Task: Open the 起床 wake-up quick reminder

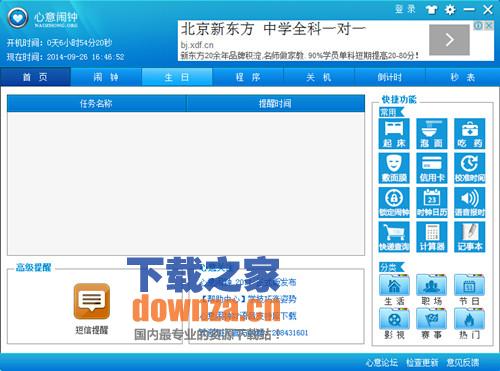Action: [x=394, y=134]
